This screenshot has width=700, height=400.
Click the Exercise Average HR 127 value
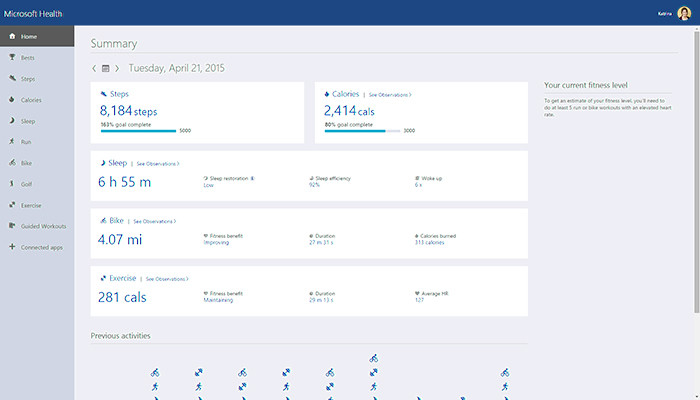pos(419,300)
